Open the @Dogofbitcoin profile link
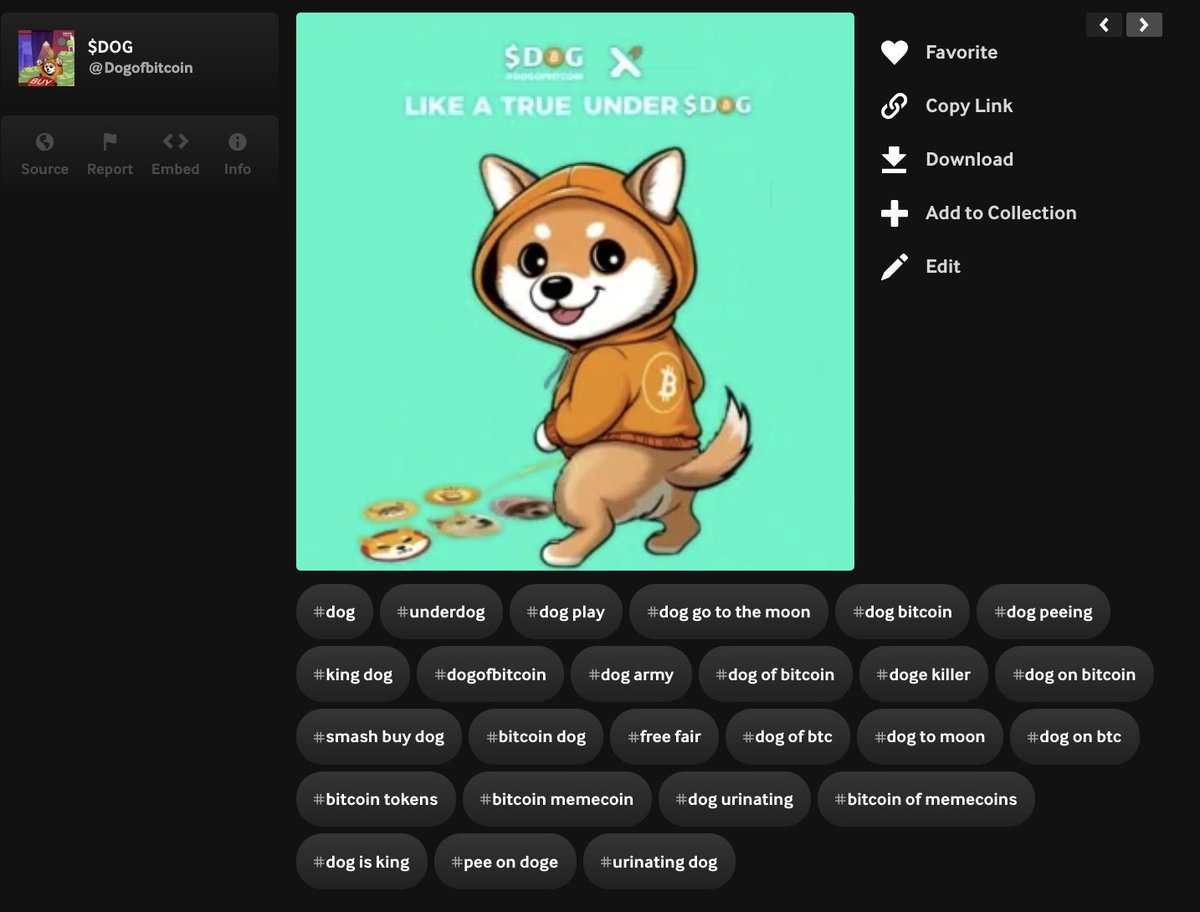This screenshot has width=1200, height=912. point(141,68)
